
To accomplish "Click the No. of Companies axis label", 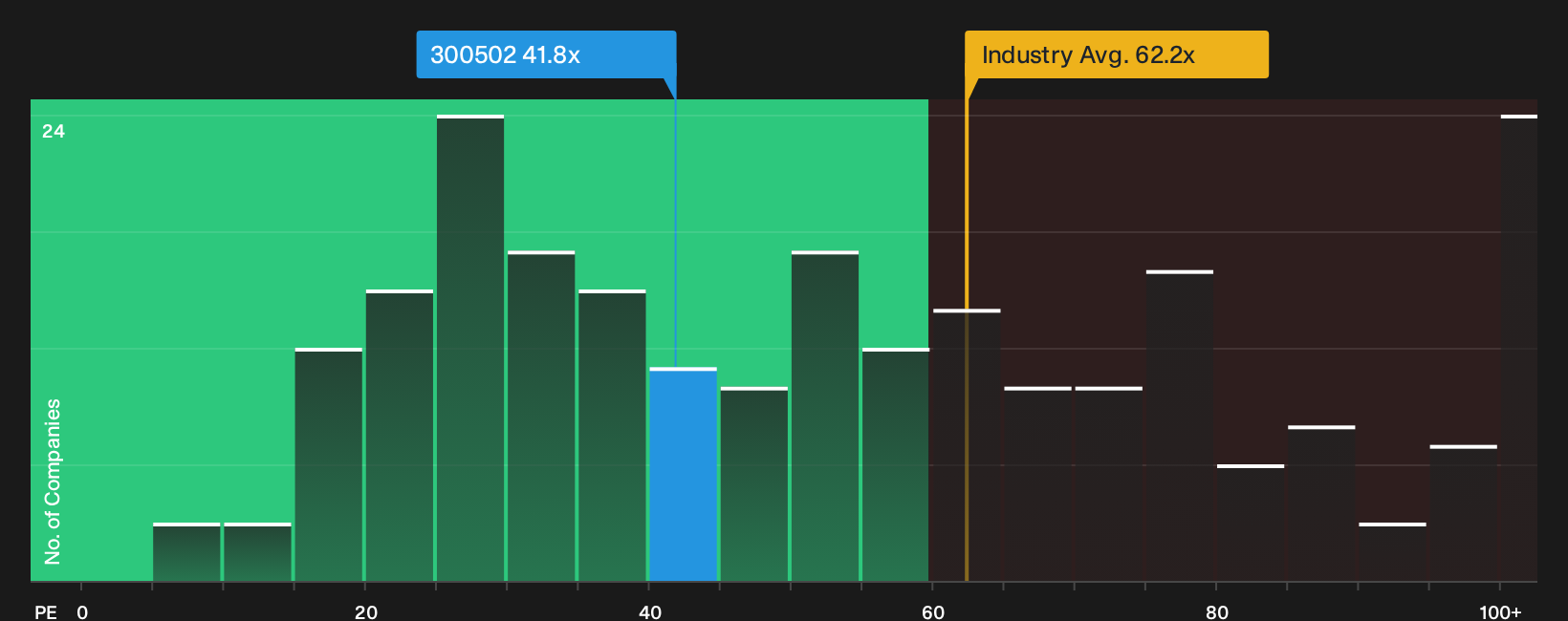I will point(53,482).
